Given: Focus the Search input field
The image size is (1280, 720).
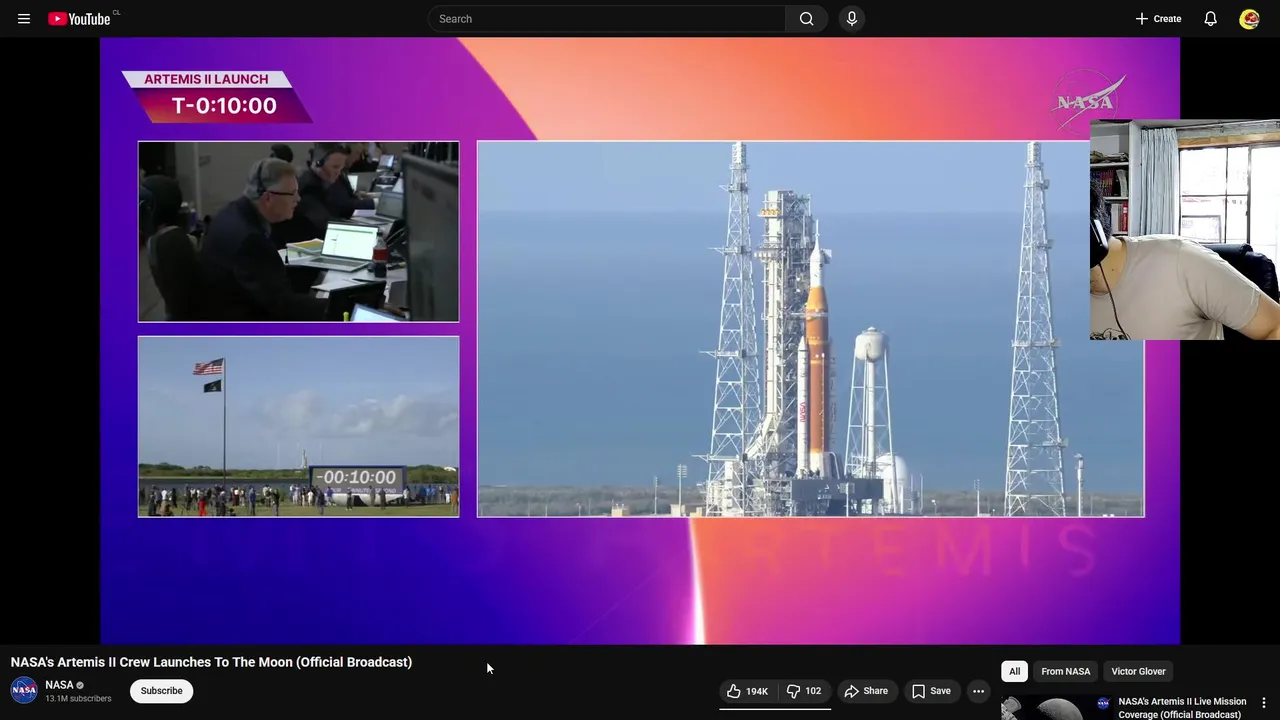Looking at the screenshot, I should pos(607,19).
